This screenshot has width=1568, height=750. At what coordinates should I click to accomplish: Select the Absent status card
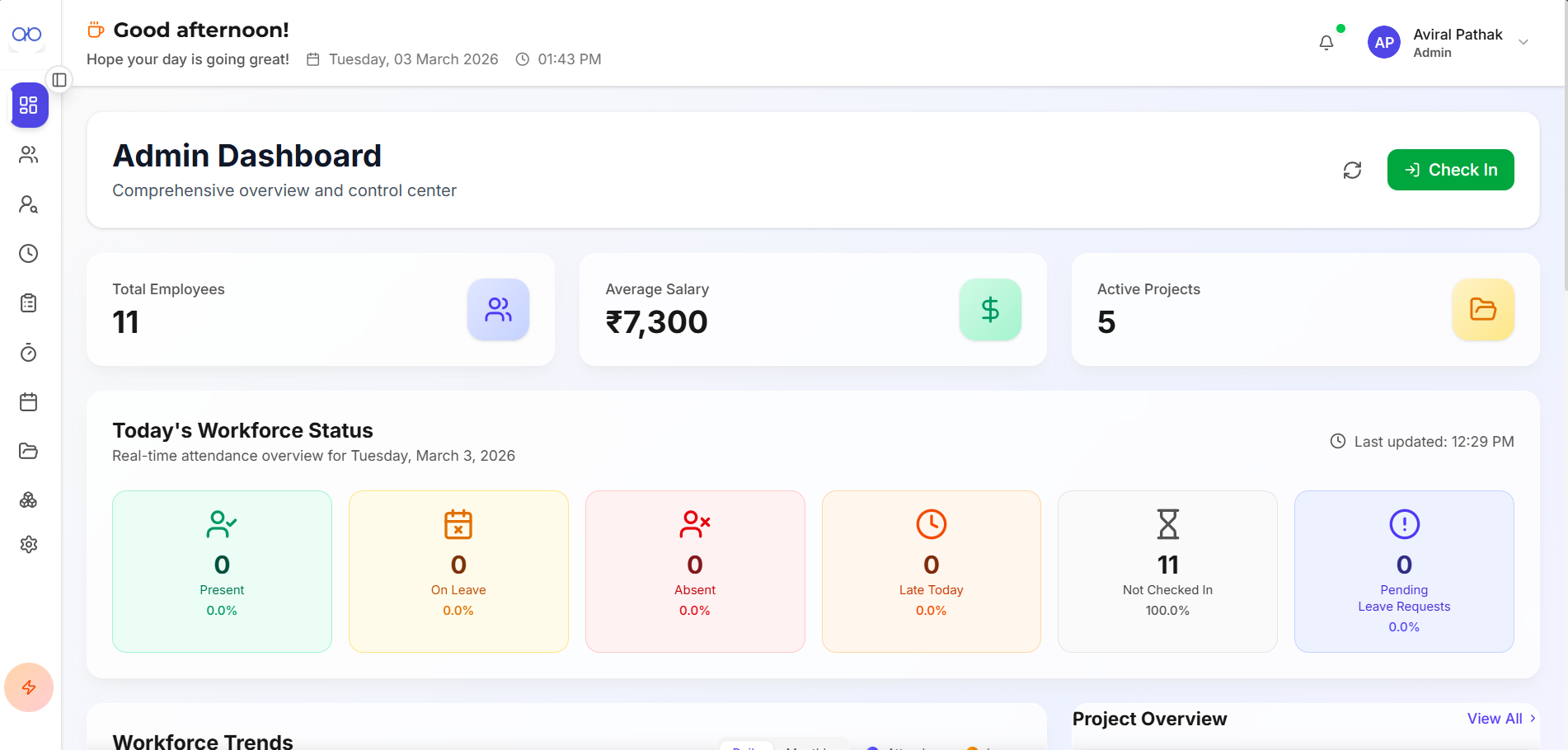(695, 572)
